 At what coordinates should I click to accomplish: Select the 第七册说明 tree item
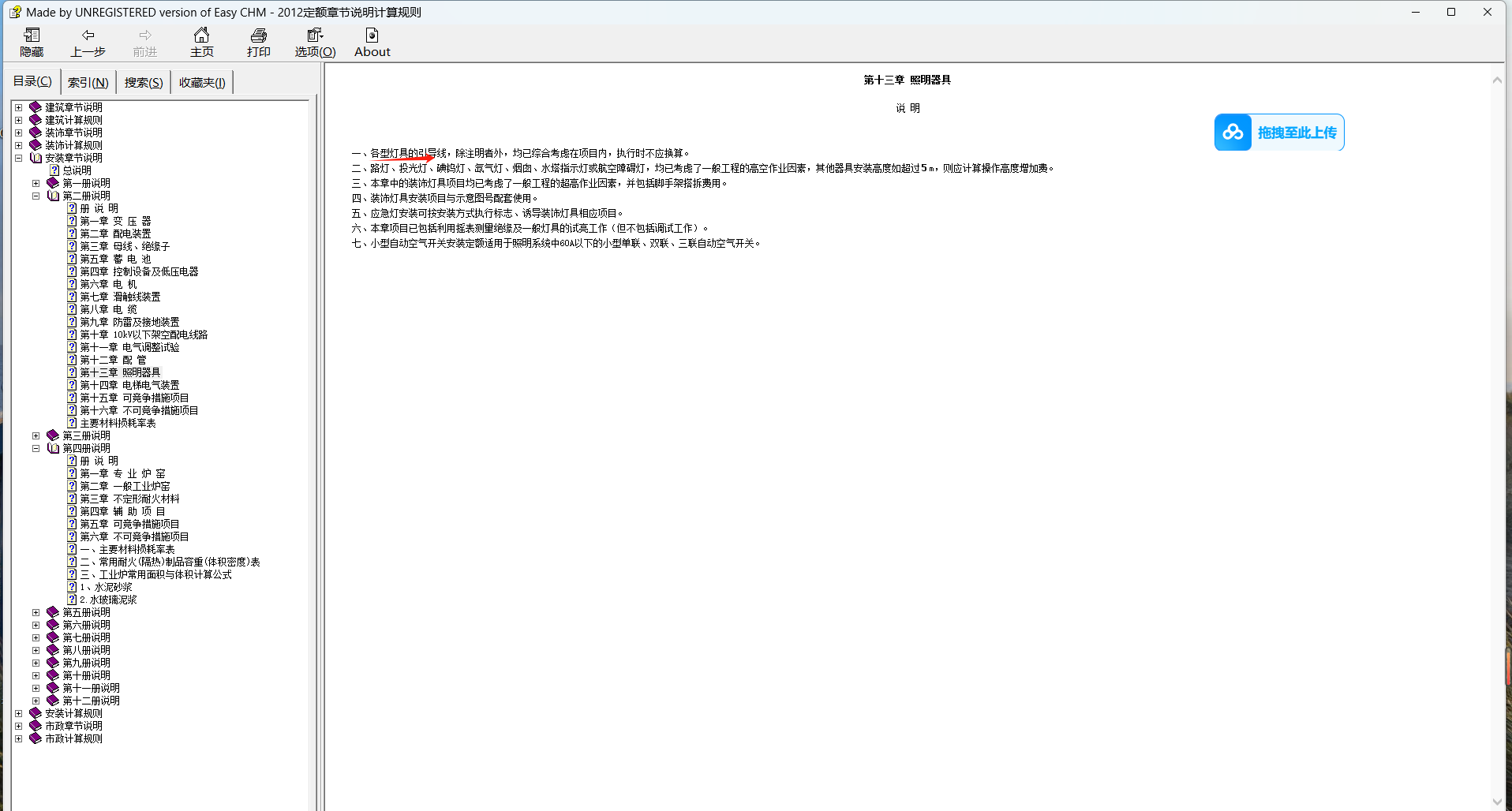86,637
